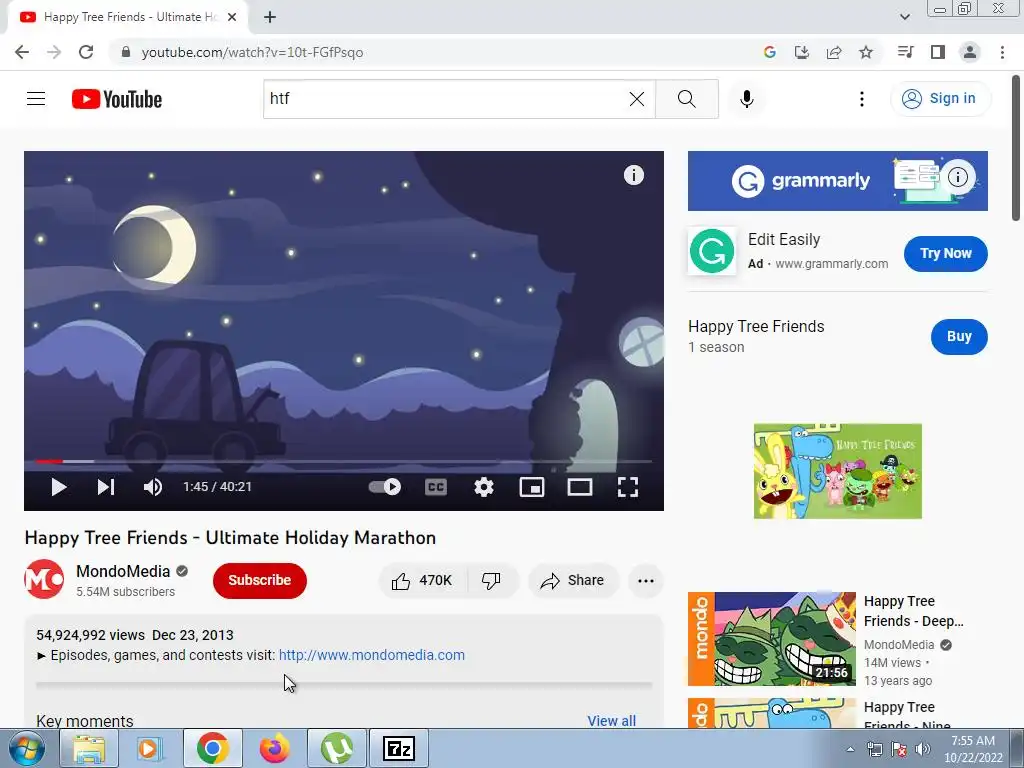This screenshot has width=1024, height=768.
Task: Open 7-Zip from taskbar
Action: pyautogui.click(x=398, y=749)
